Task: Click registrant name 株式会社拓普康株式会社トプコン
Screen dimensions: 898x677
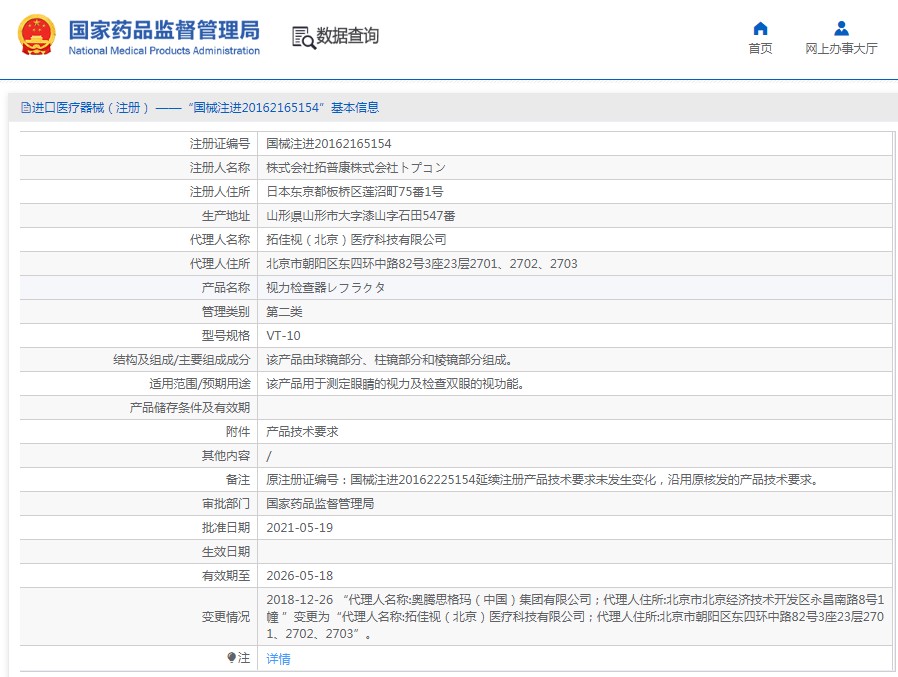Action: pos(356,168)
